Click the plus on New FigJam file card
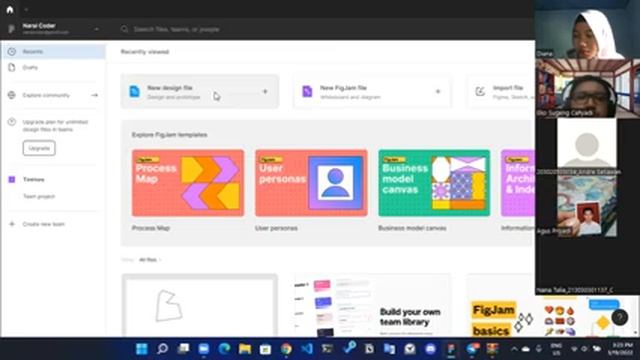The height and width of the screenshot is (360, 640). 438,92
